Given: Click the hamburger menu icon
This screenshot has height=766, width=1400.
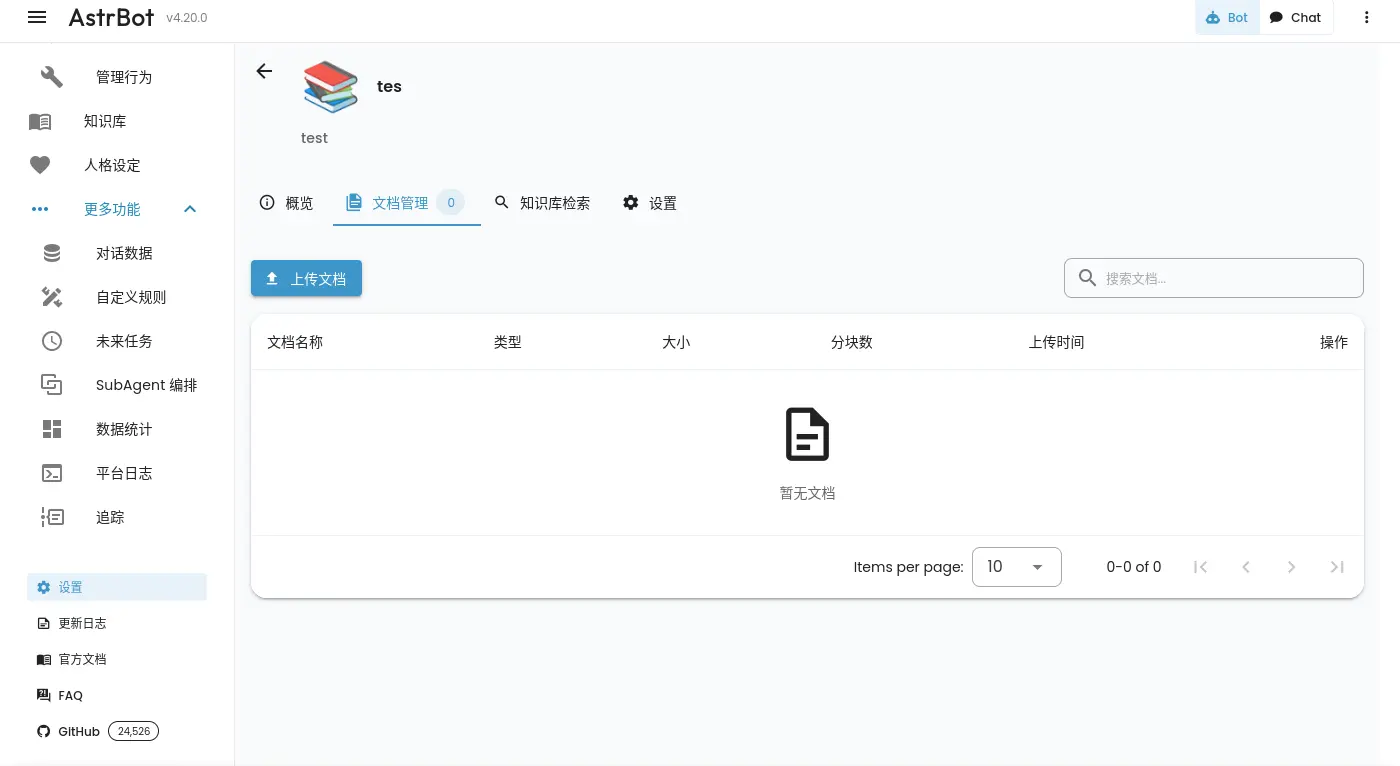Looking at the screenshot, I should [37, 17].
